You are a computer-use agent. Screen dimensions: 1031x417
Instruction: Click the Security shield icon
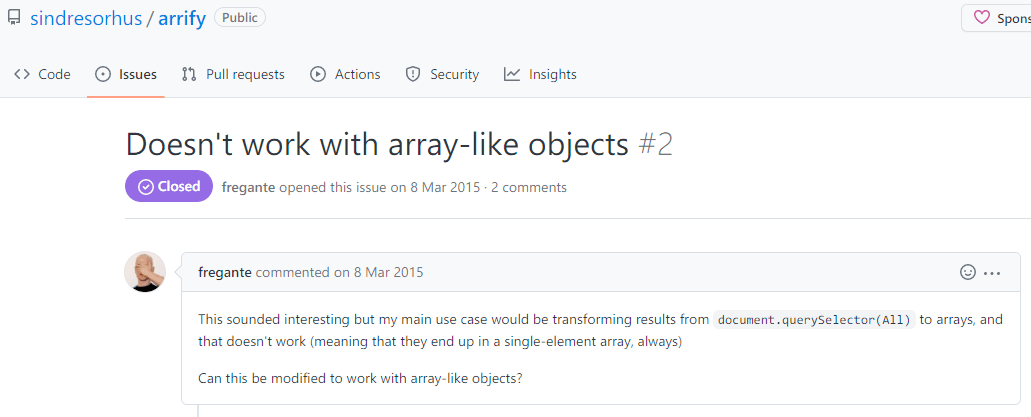coord(413,74)
